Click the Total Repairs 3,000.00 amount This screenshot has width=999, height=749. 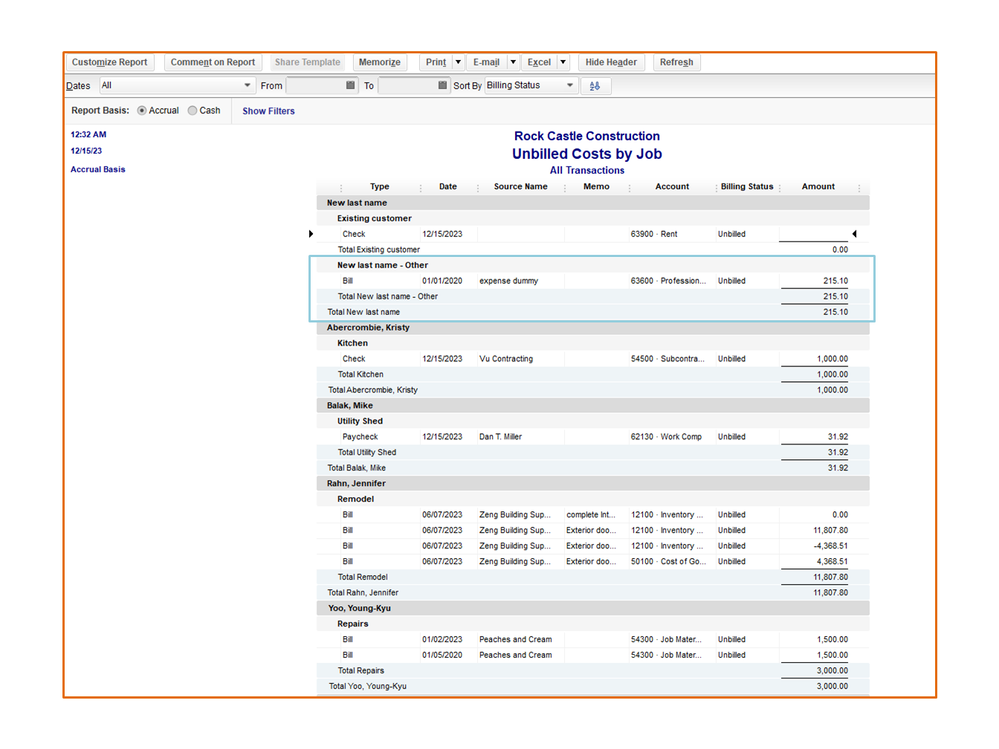[x=832, y=671]
